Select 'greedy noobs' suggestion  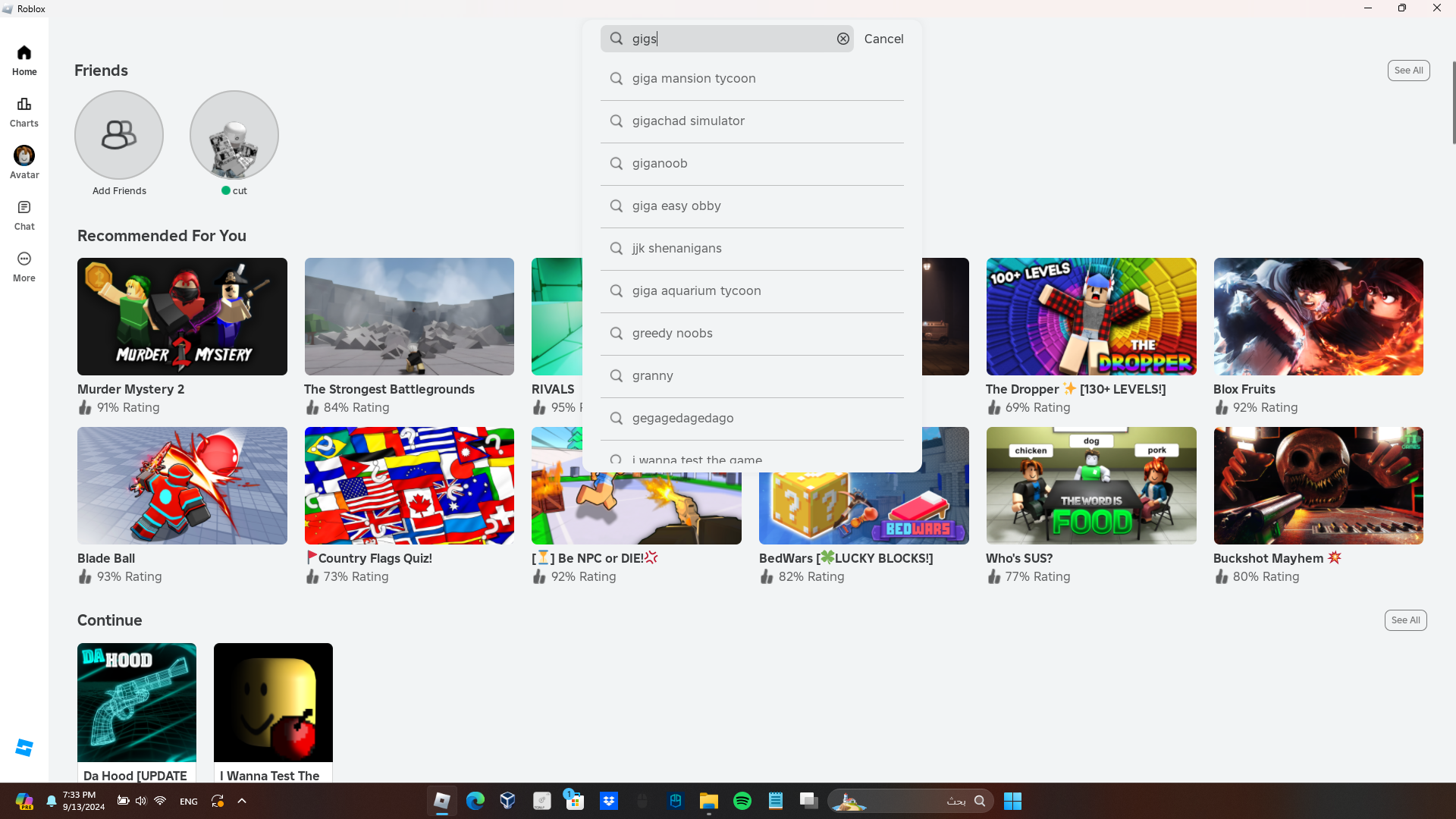click(x=752, y=334)
